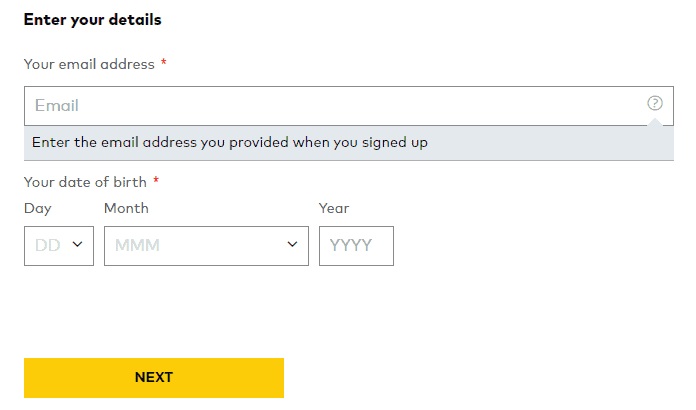The height and width of the screenshot is (410, 696).
Task: Click the email hint tooltip text
Action: point(230,142)
